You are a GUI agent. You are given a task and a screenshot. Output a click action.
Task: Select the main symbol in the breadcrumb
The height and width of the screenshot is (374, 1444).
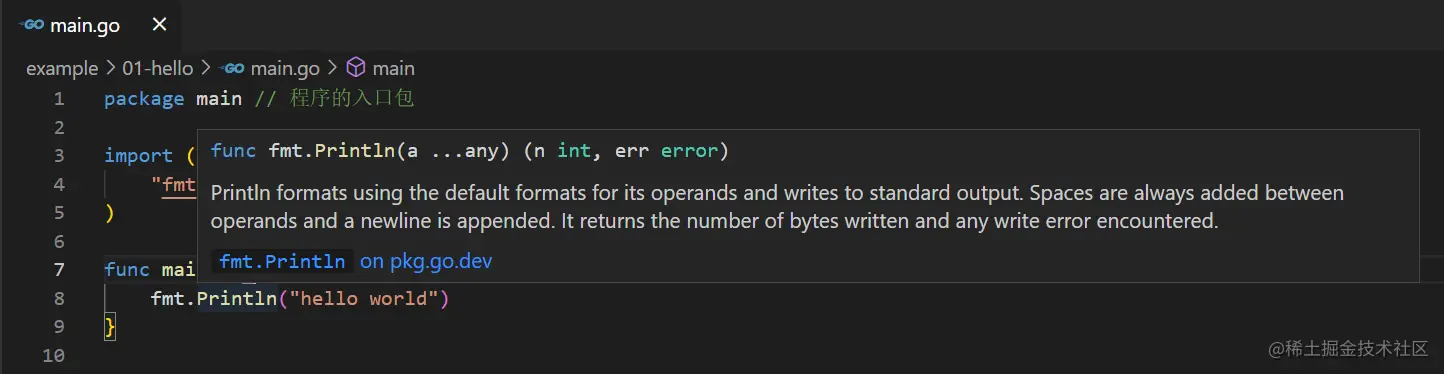point(393,68)
